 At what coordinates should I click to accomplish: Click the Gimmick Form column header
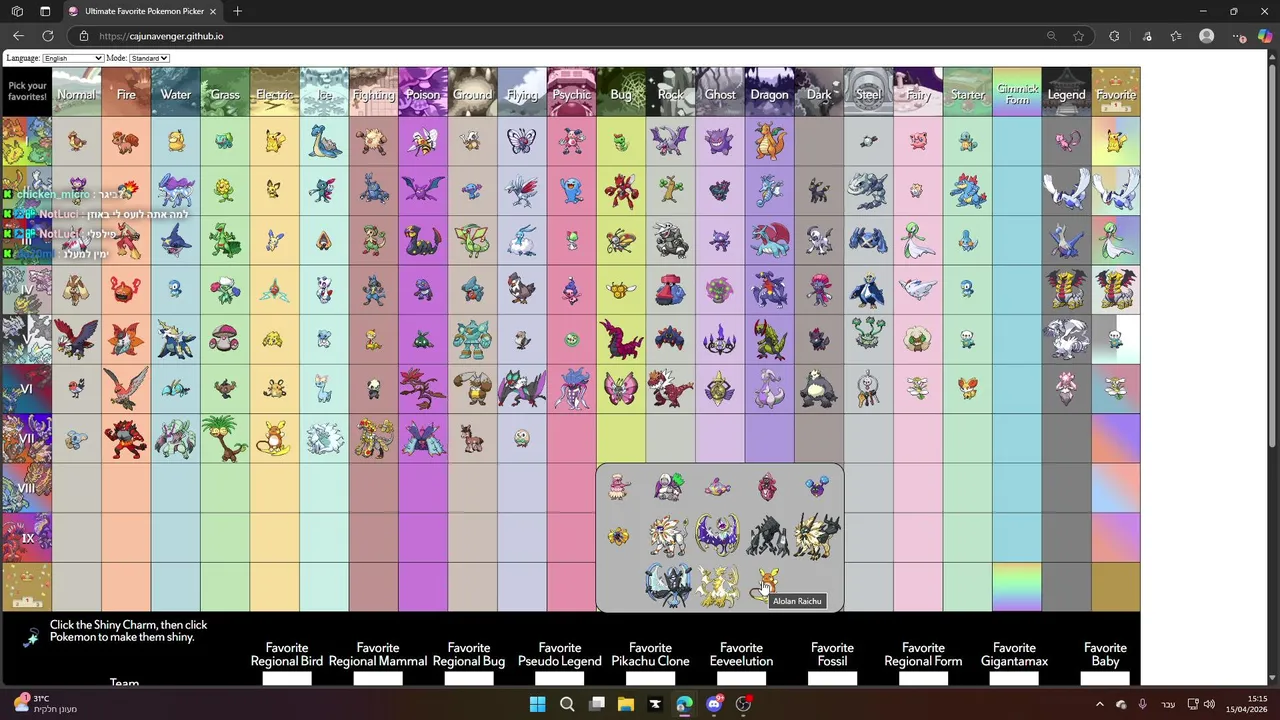[x=1017, y=92]
